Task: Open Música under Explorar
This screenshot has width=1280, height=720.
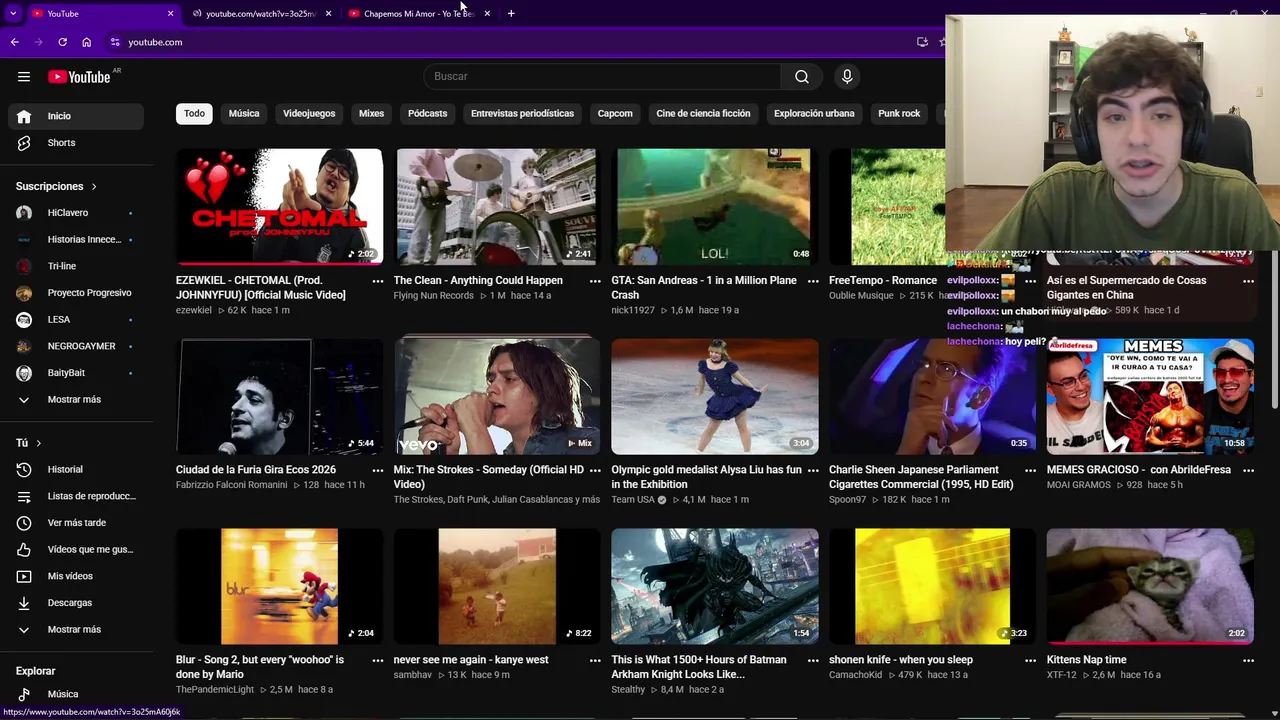Action: coord(76,694)
